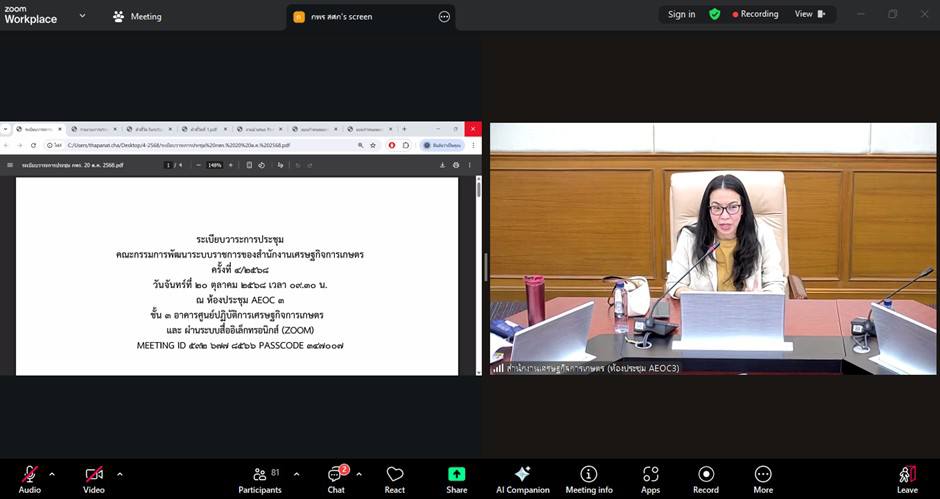940x499 pixels.
Task: Open AI Companion
Action: [523, 477]
